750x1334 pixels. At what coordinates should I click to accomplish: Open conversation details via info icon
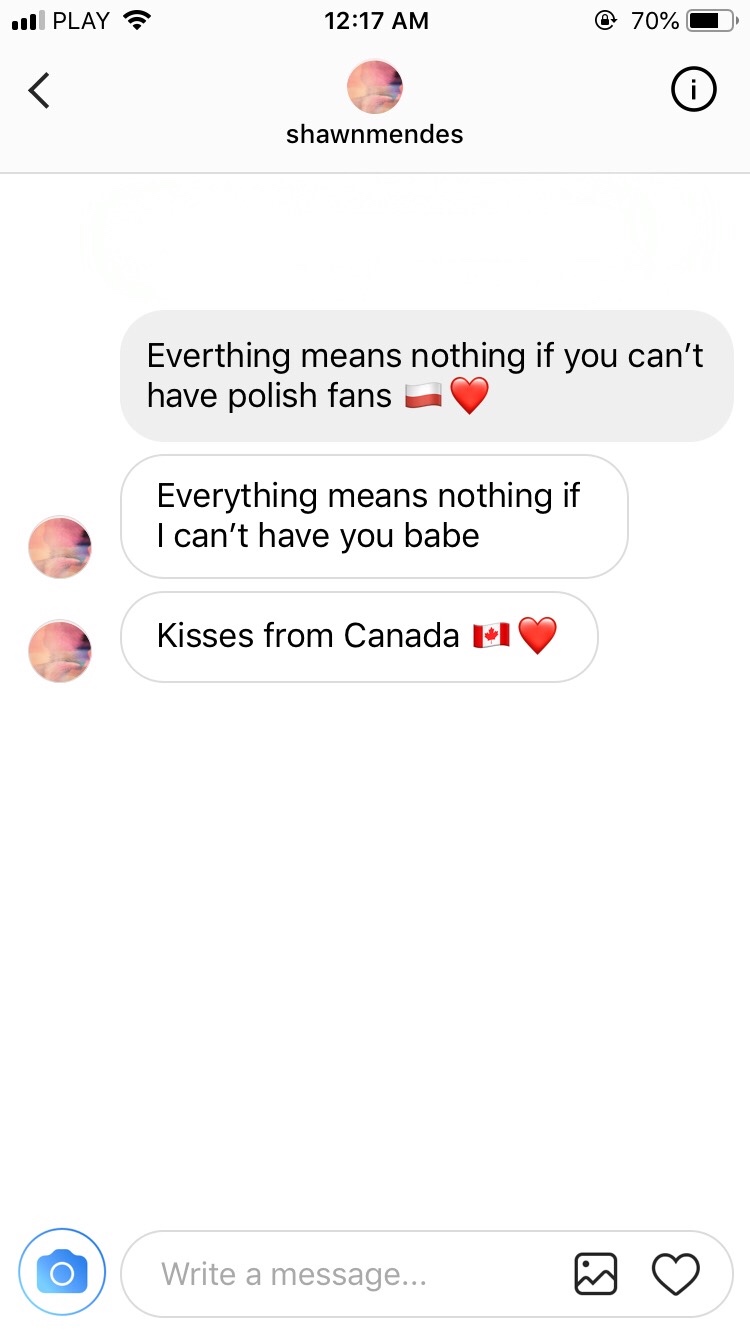[693, 91]
